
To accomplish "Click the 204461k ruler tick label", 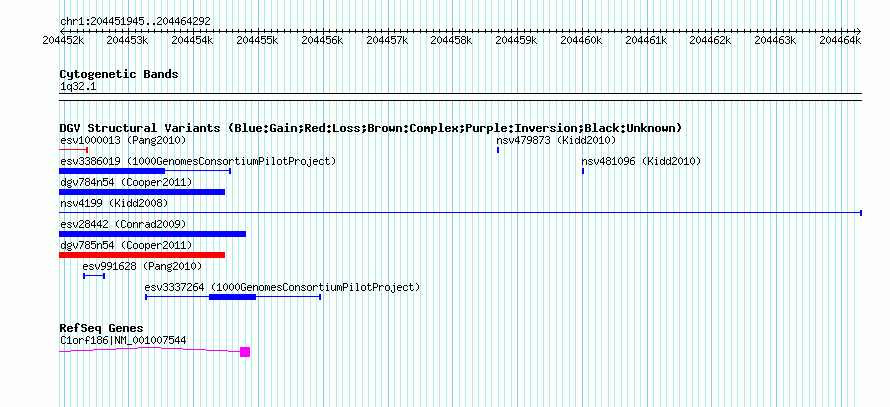I will click(x=646, y=40).
